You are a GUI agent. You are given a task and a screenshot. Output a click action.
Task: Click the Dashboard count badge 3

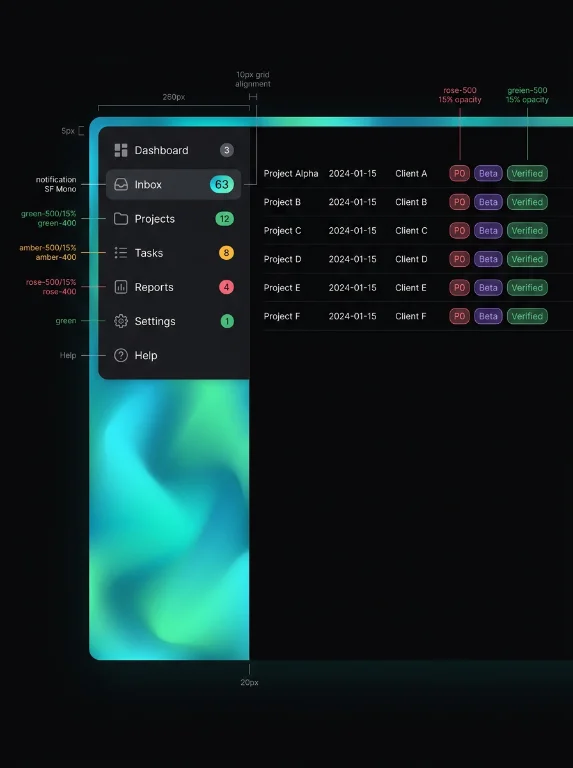coord(226,150)
